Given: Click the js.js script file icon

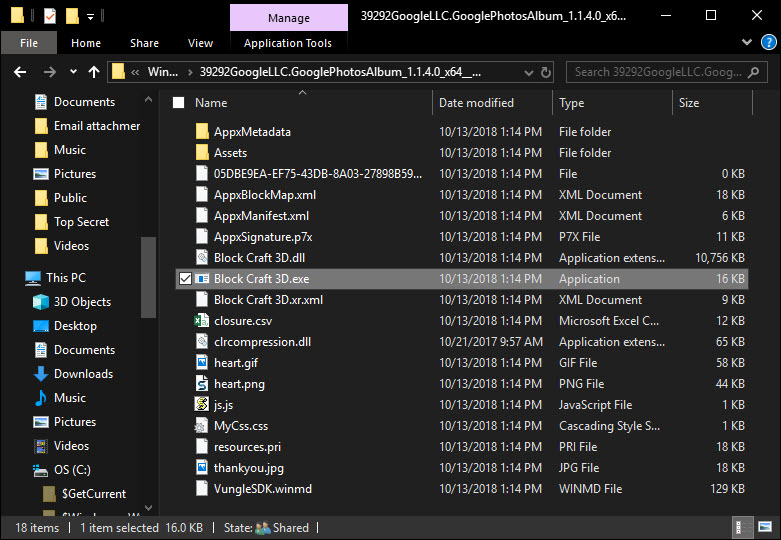Looking at the screenshot, I should [x=201, y=405].
